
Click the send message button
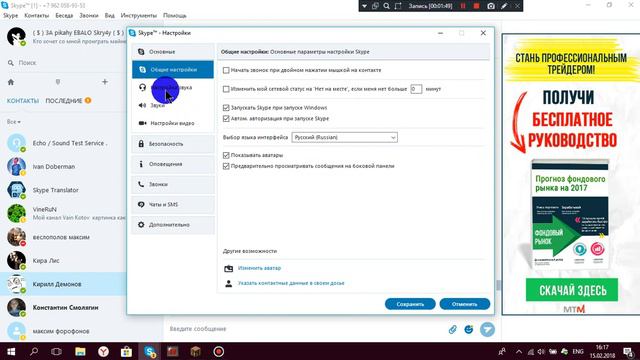(x=487, y=329)
